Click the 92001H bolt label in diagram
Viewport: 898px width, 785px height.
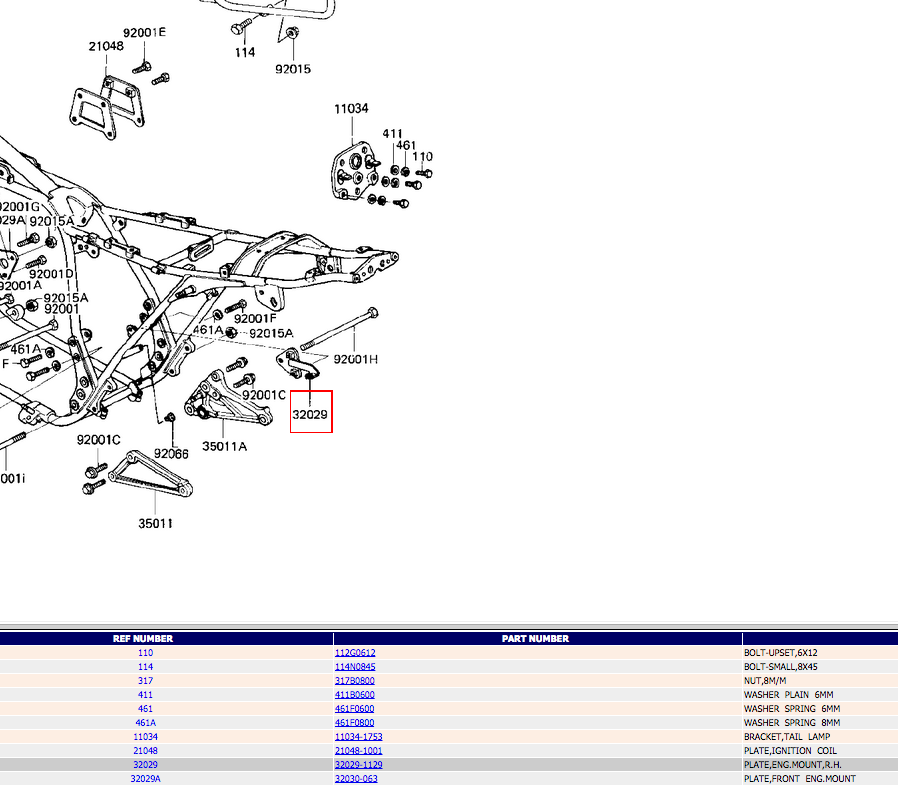point(356,359)
